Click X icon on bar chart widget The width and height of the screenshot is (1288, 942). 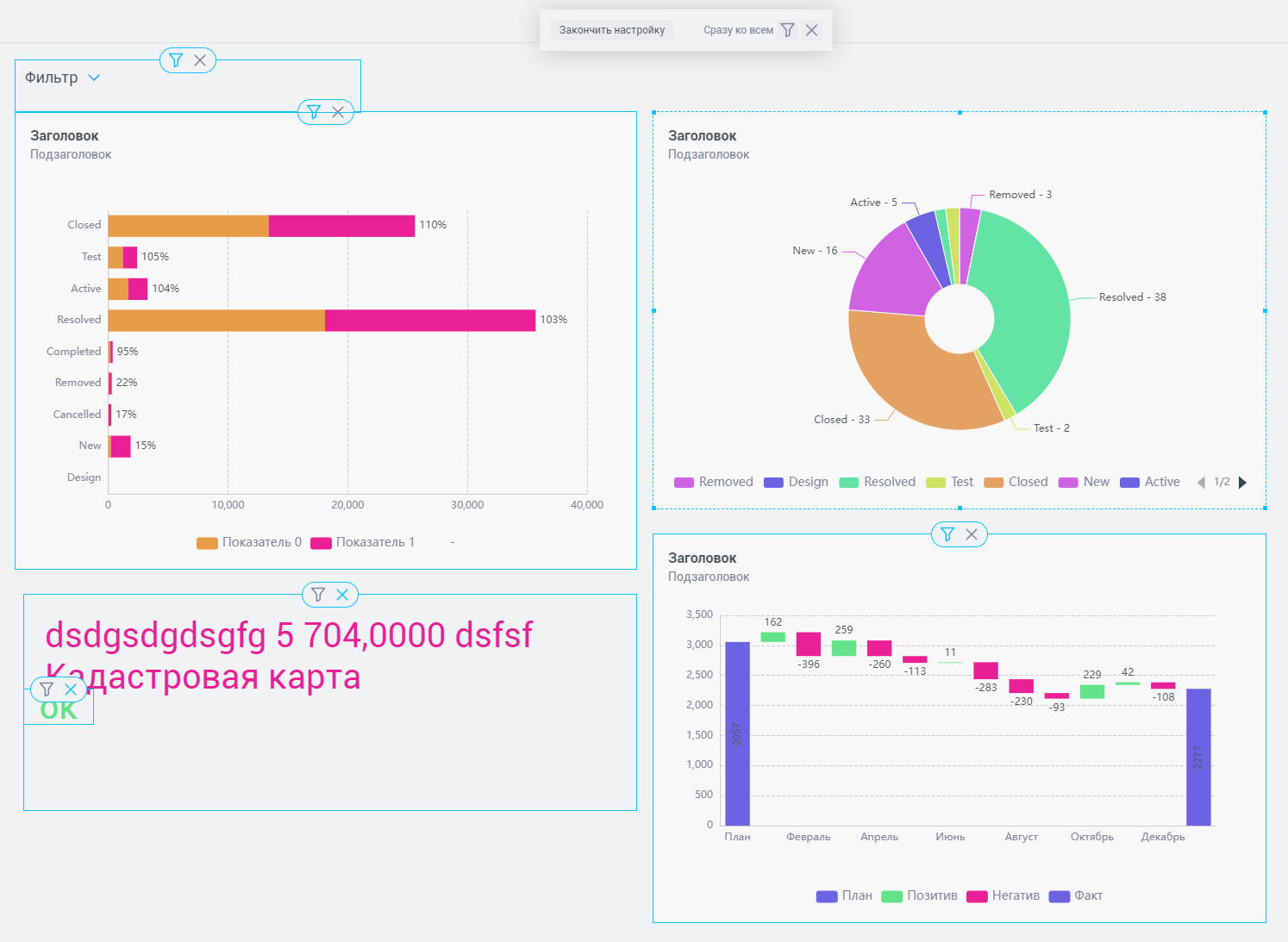(x=338, y=112)
